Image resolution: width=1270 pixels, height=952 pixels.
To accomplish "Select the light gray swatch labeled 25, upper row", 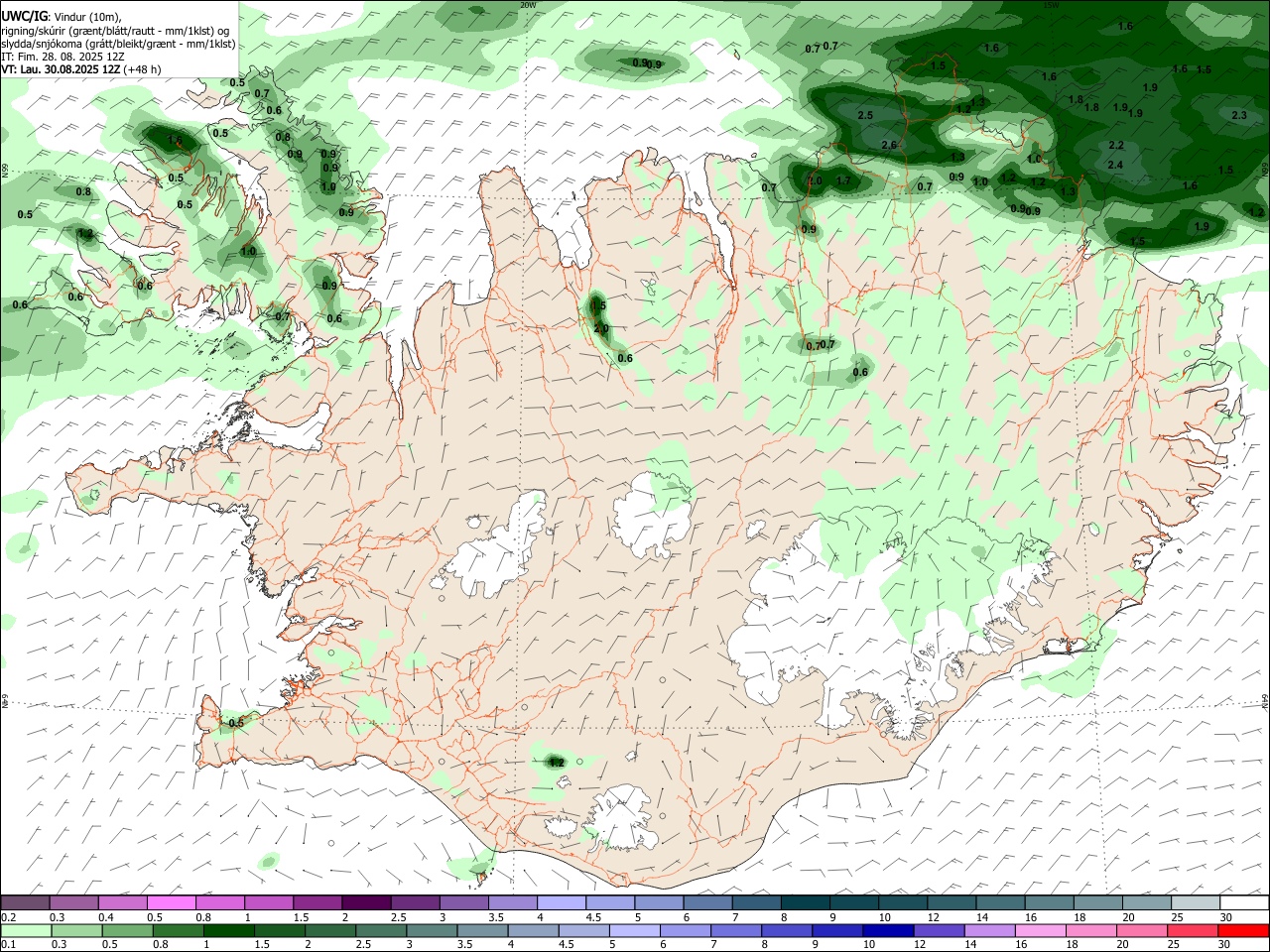I will tap(1195, 902).
